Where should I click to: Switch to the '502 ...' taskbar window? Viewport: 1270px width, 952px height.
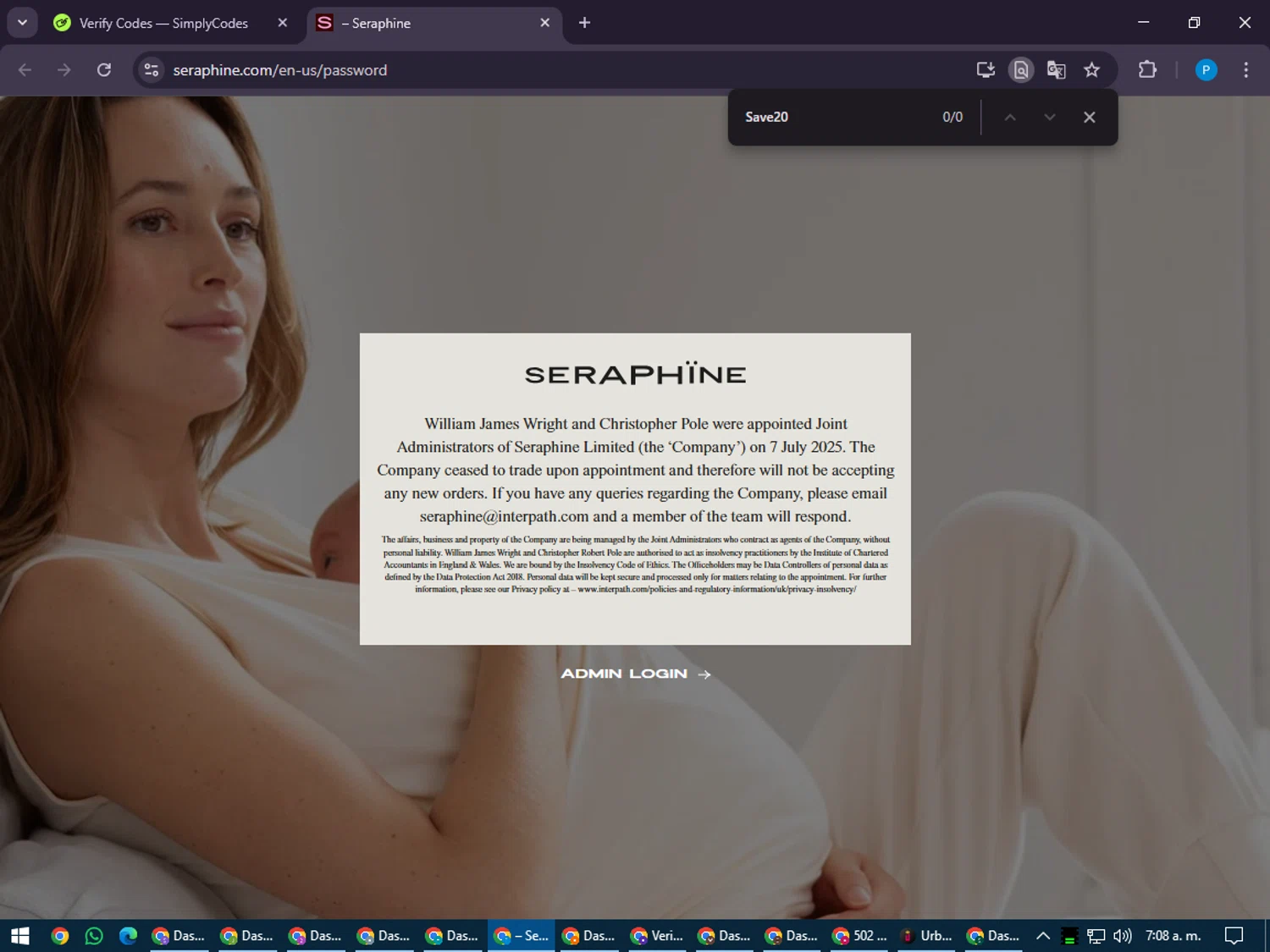coord(860,935)
